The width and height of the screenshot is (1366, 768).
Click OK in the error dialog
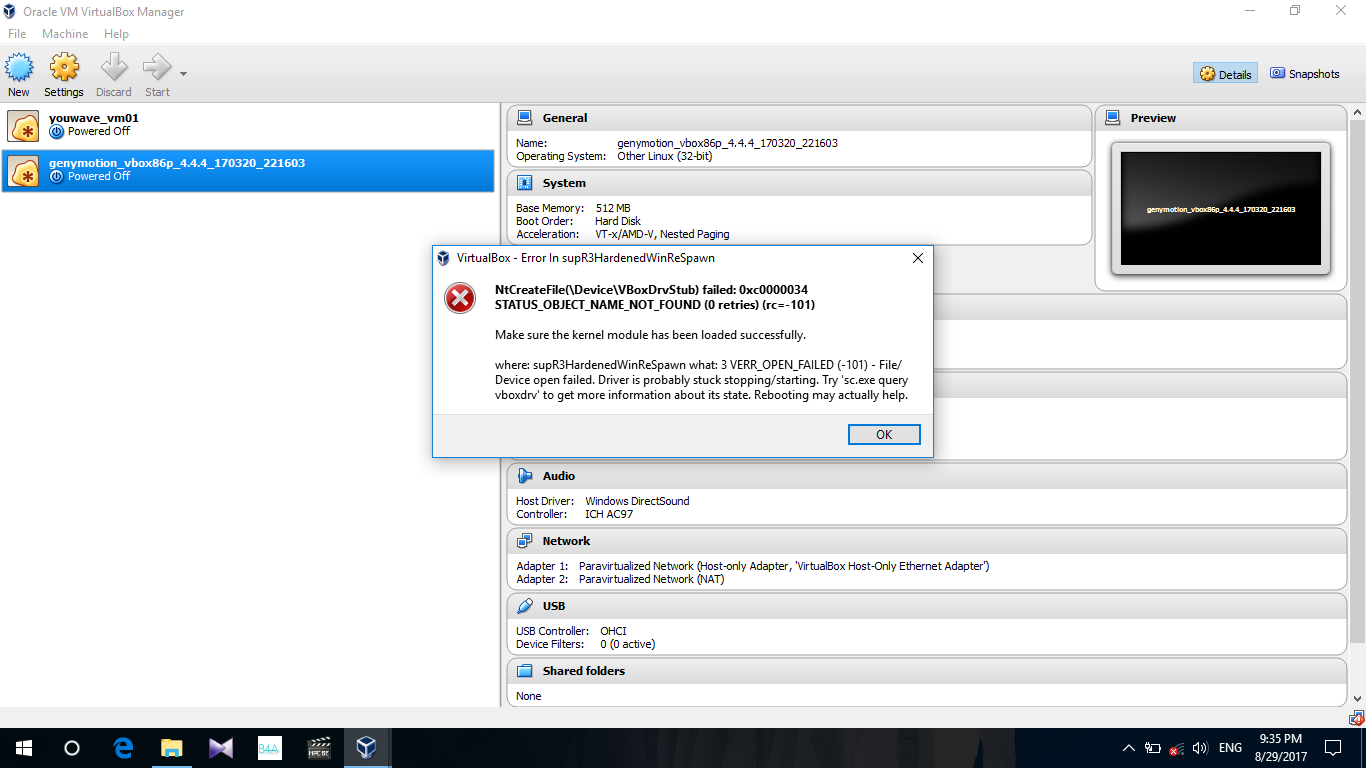coord(883,435)
